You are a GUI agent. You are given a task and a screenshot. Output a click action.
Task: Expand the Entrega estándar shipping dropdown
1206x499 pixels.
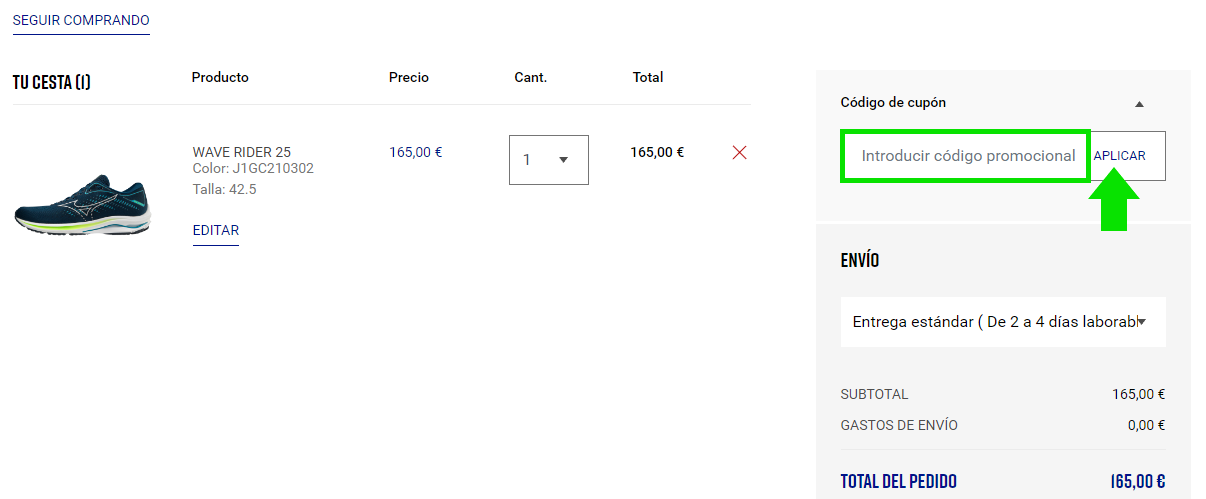coord(1002,322)
